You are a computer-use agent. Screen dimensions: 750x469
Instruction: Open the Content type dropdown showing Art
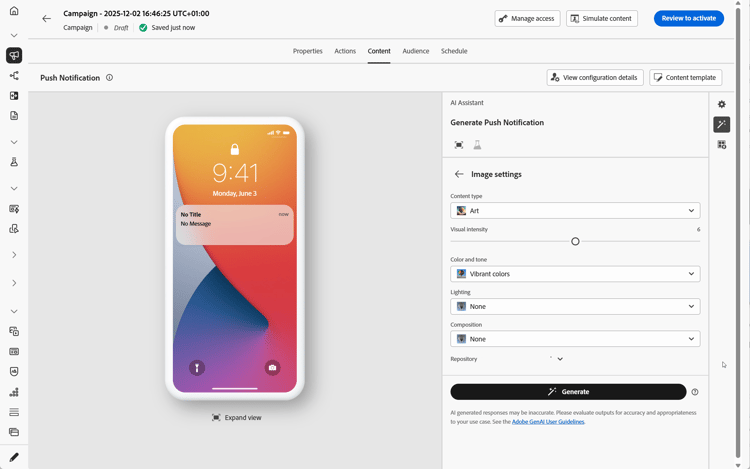pos(575,210)
